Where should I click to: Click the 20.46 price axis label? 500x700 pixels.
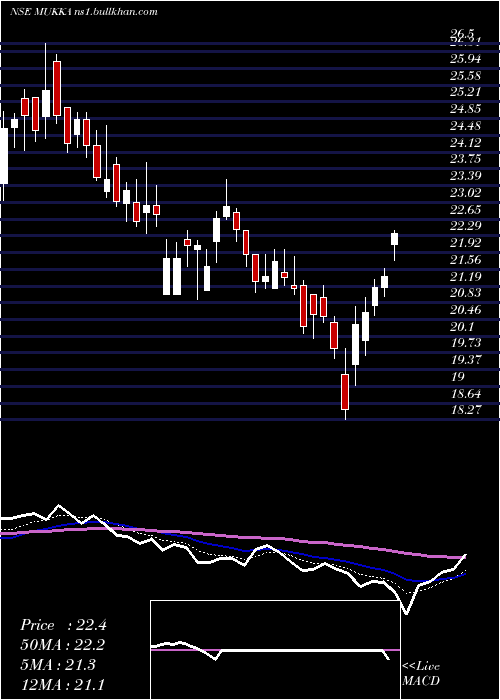pos(465,311)
